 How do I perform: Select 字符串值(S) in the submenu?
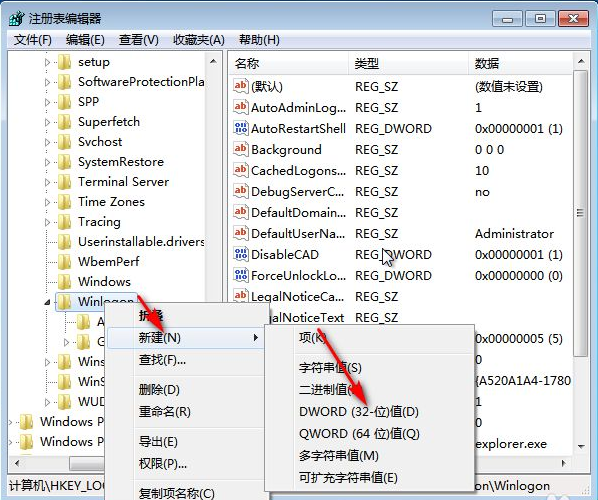pyautogui.click(x=370, y=368)
